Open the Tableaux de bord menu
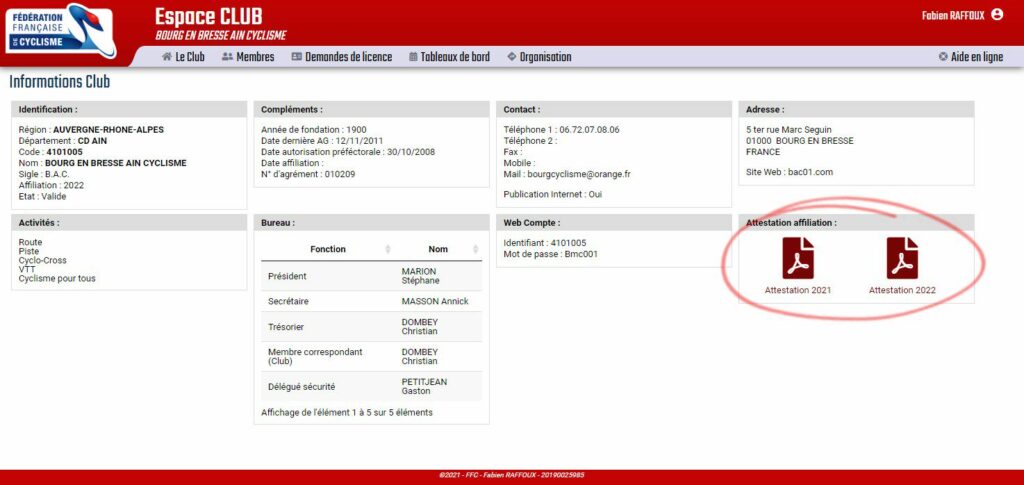The image size is (1024, 485). (x=455, y=57)
